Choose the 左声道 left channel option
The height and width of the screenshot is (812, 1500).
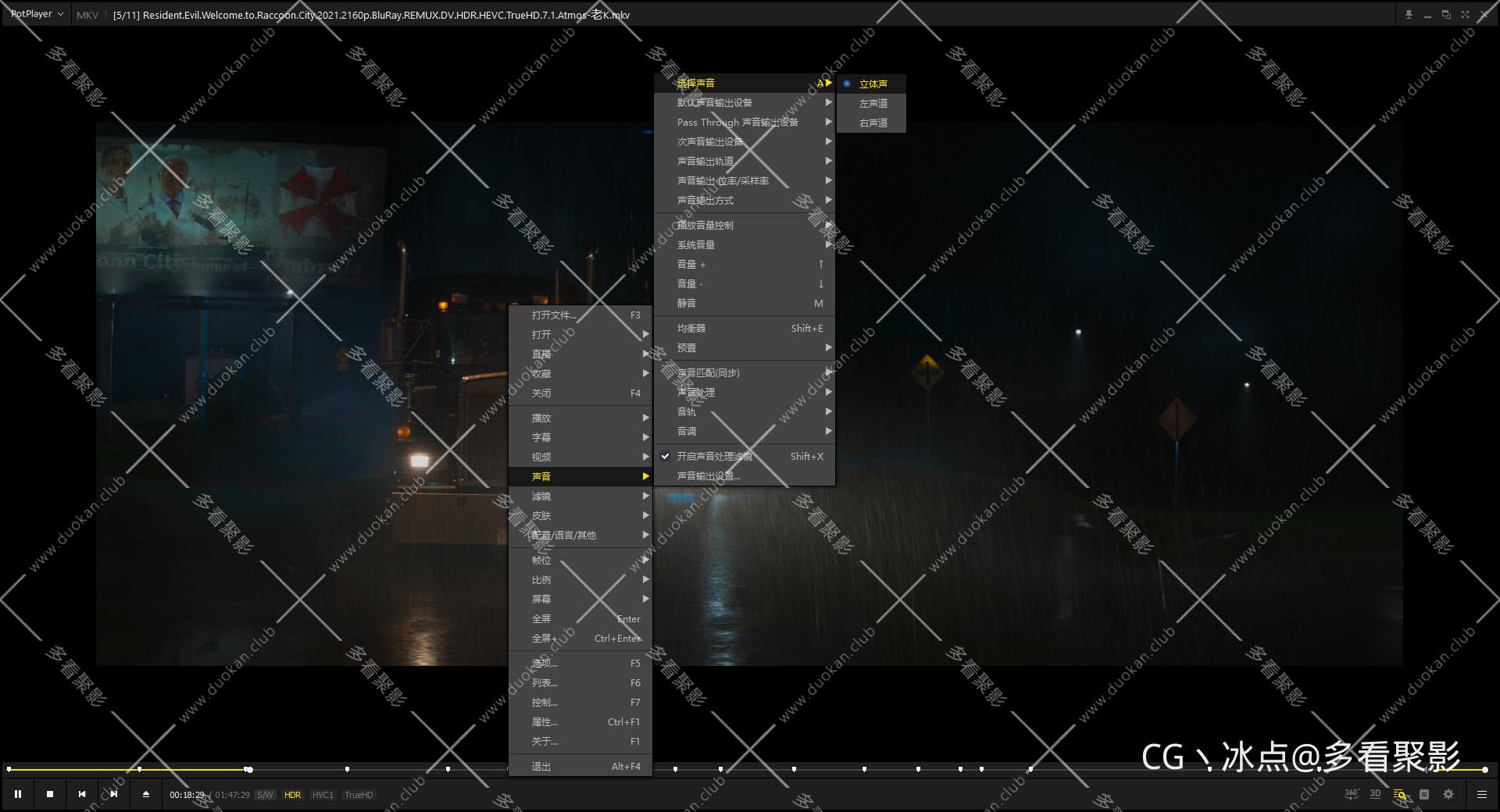click(x=873, y=103)
